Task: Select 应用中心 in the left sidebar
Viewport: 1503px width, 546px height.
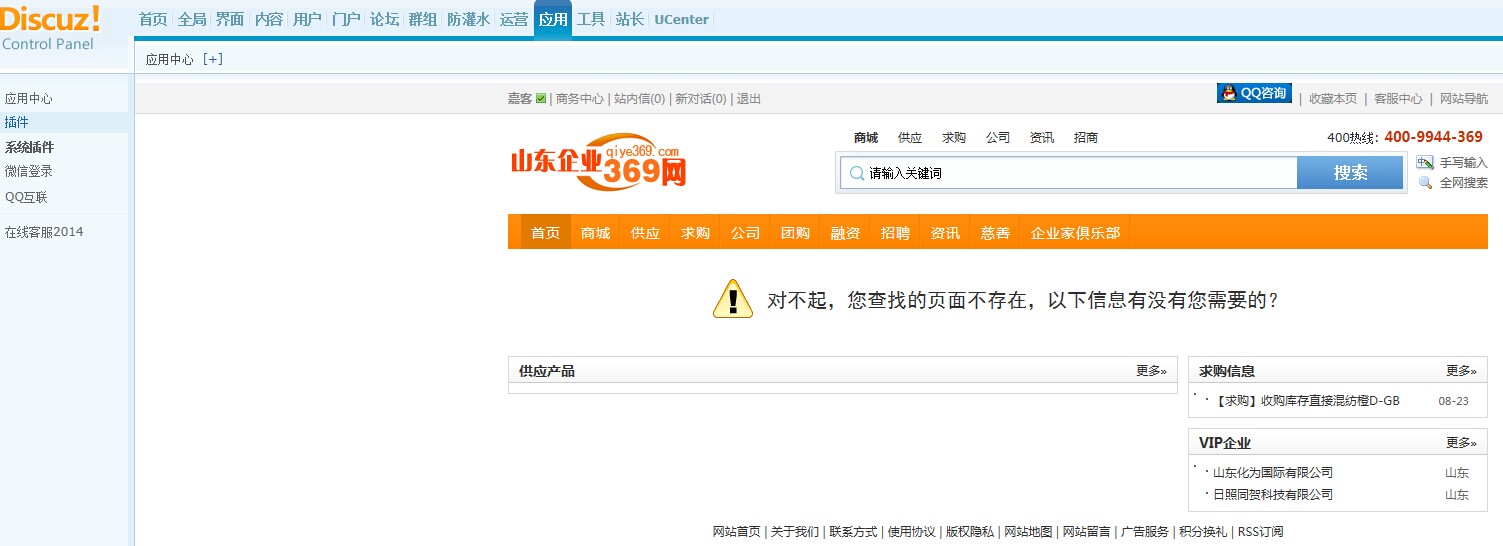Action: [x=29, y=98]
